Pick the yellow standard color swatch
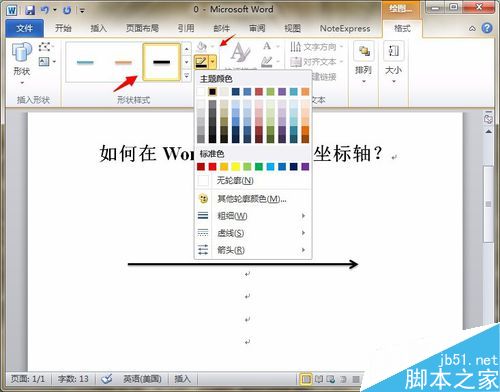500x392 pixels. click(236, 167)
